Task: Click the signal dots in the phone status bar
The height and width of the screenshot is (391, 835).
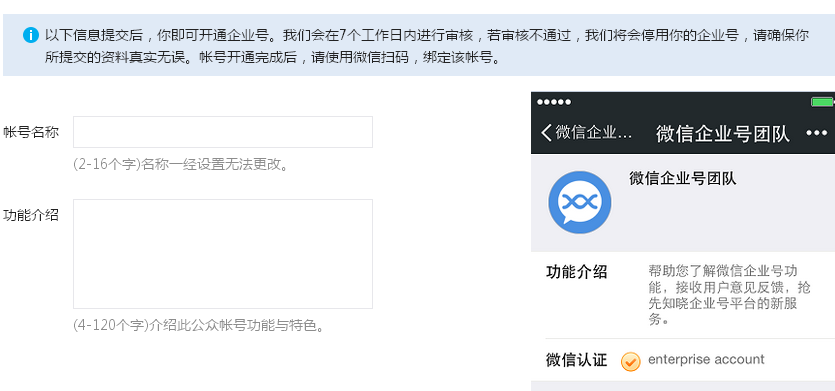Action: [554, 102]
